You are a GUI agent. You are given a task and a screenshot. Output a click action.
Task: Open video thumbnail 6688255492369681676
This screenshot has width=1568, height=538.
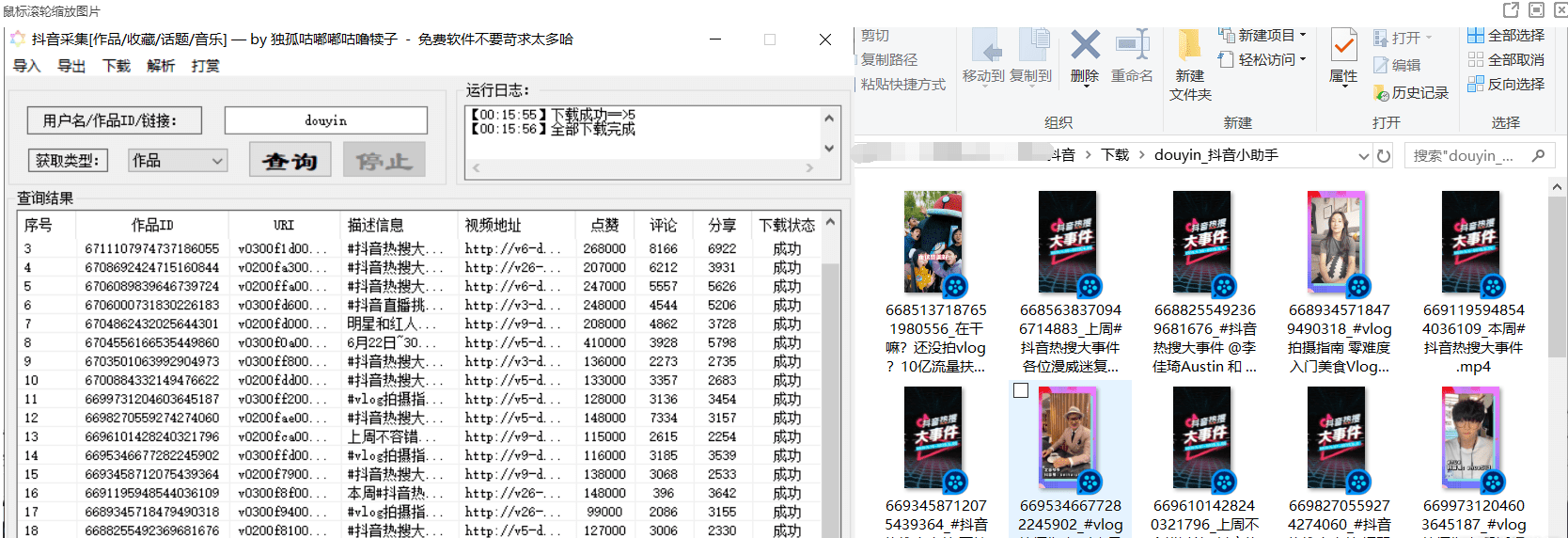click(1203, 243)
